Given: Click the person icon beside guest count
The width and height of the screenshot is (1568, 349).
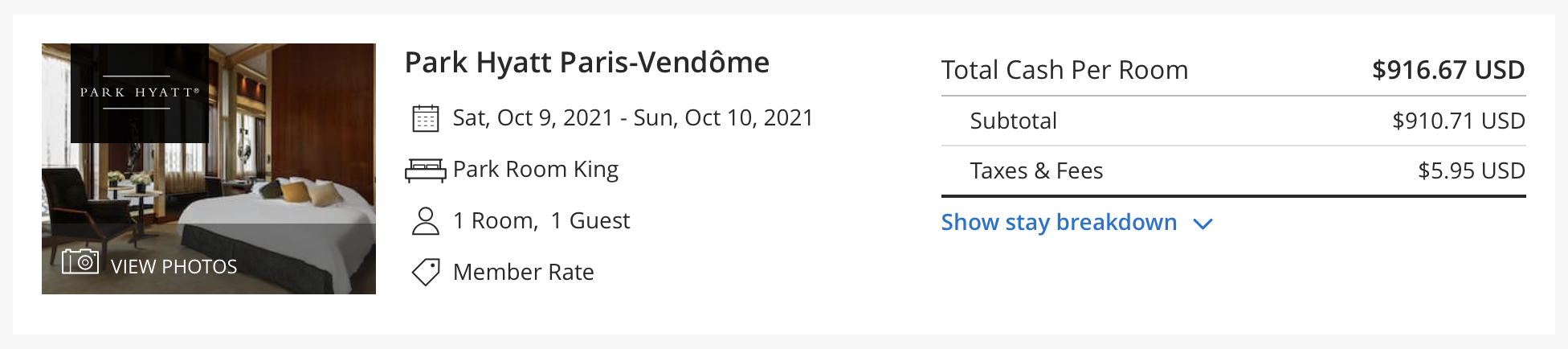Looking at the screenshot, I should click(426, 221).
